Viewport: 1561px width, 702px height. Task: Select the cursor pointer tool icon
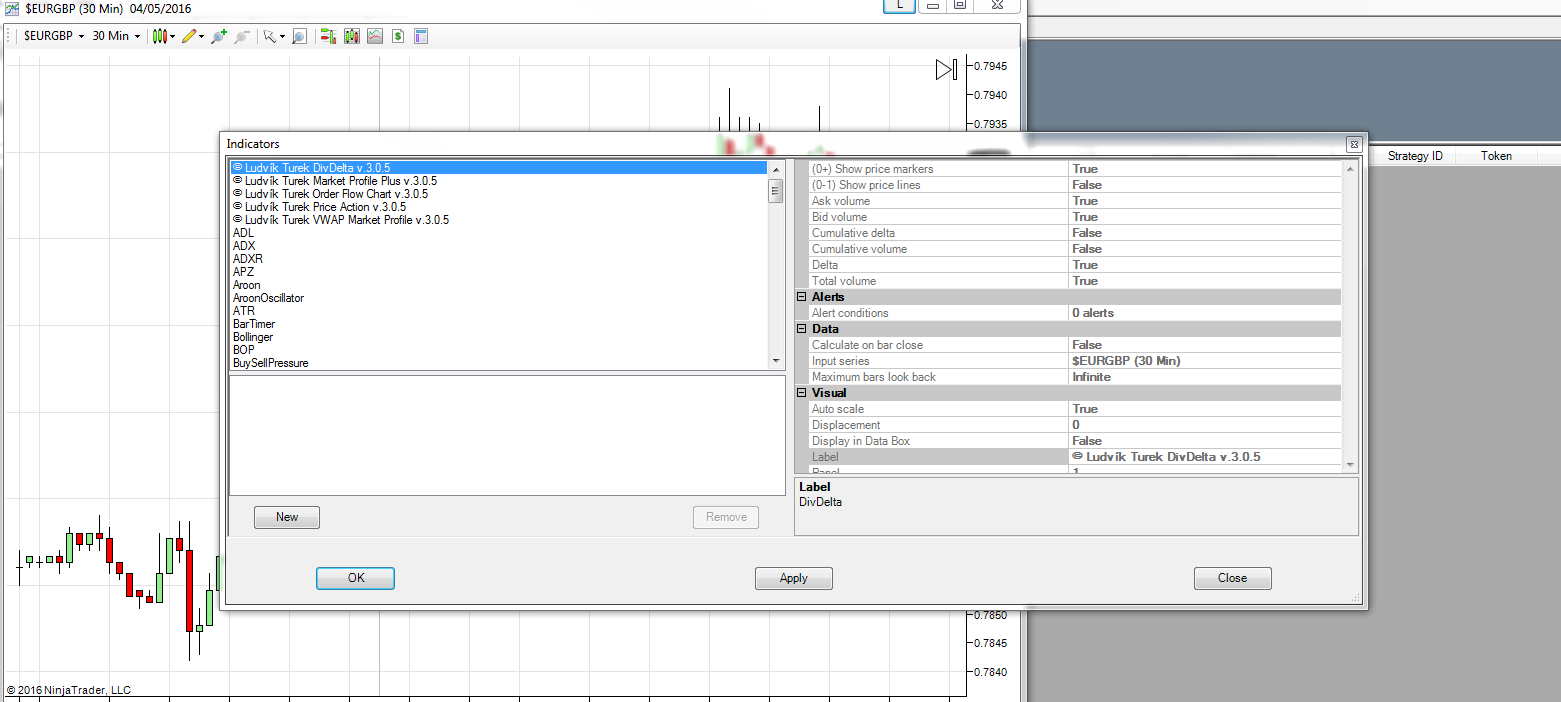[269, 36]
